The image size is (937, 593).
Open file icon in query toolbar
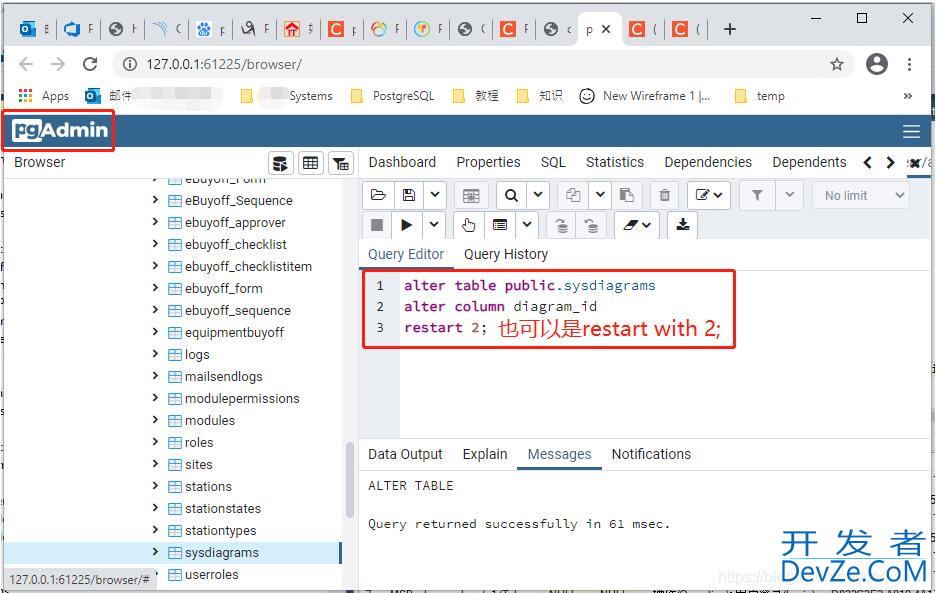click(378, 195)
